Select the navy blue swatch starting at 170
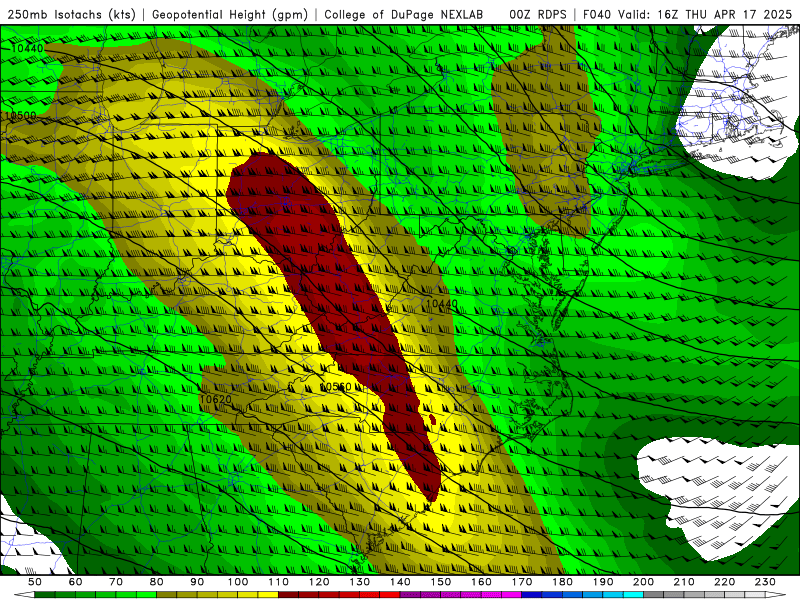This screenshot has width=800, height=600. tap(532, 595)
